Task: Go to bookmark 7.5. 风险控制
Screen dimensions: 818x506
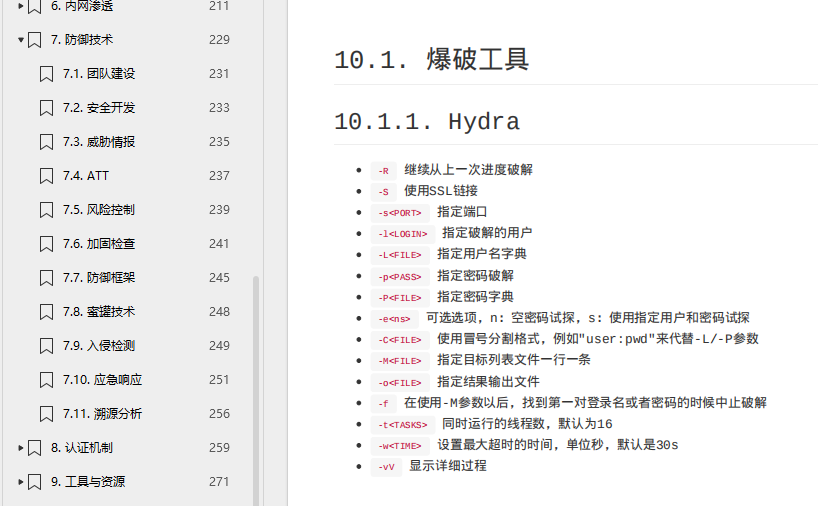Action: [x=99, y=210]
